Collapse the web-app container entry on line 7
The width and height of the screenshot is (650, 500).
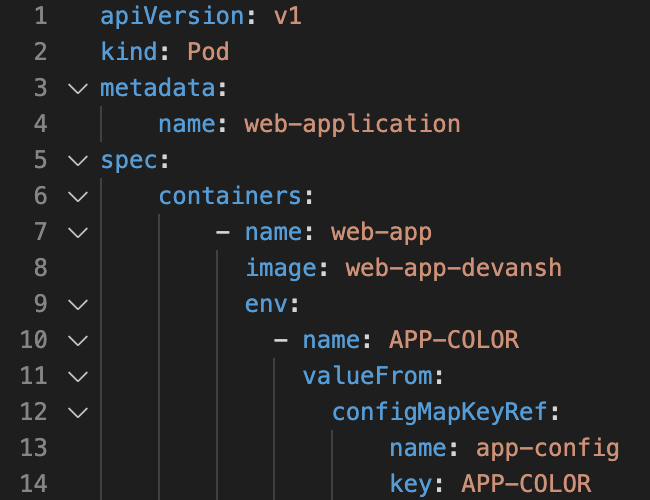[78, 232]
